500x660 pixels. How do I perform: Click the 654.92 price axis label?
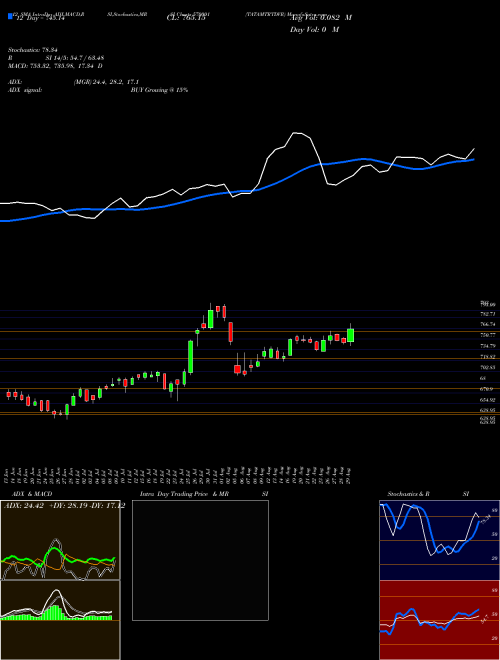point(488,400)
